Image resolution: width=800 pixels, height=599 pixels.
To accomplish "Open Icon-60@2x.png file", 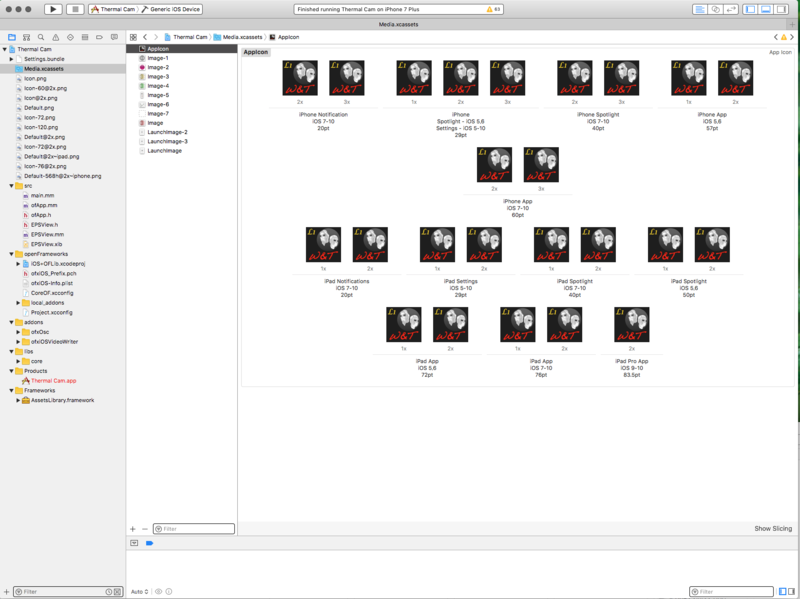I will pos(45,88).
